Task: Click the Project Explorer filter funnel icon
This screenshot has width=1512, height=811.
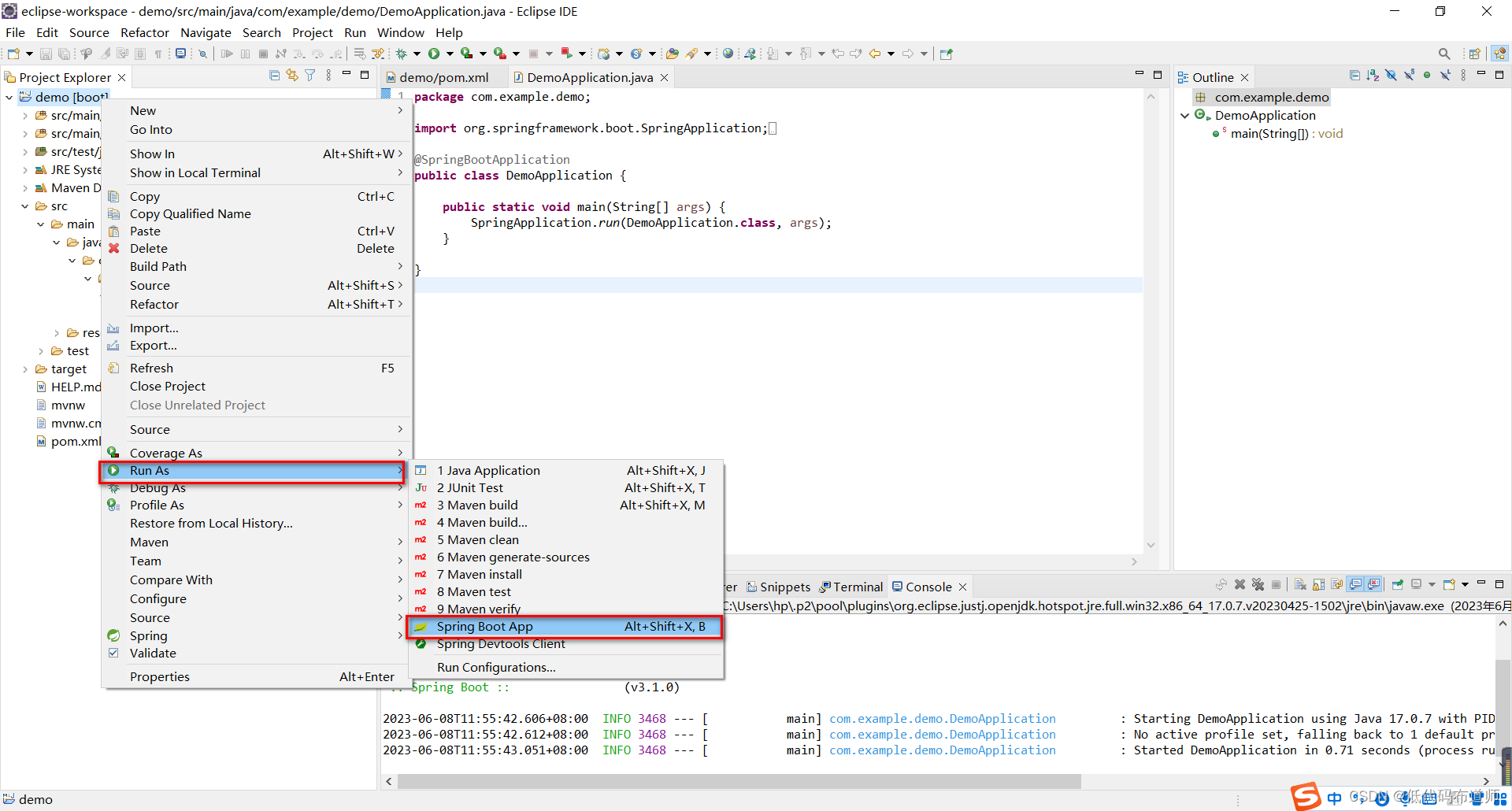Action: tap(310, 76)
